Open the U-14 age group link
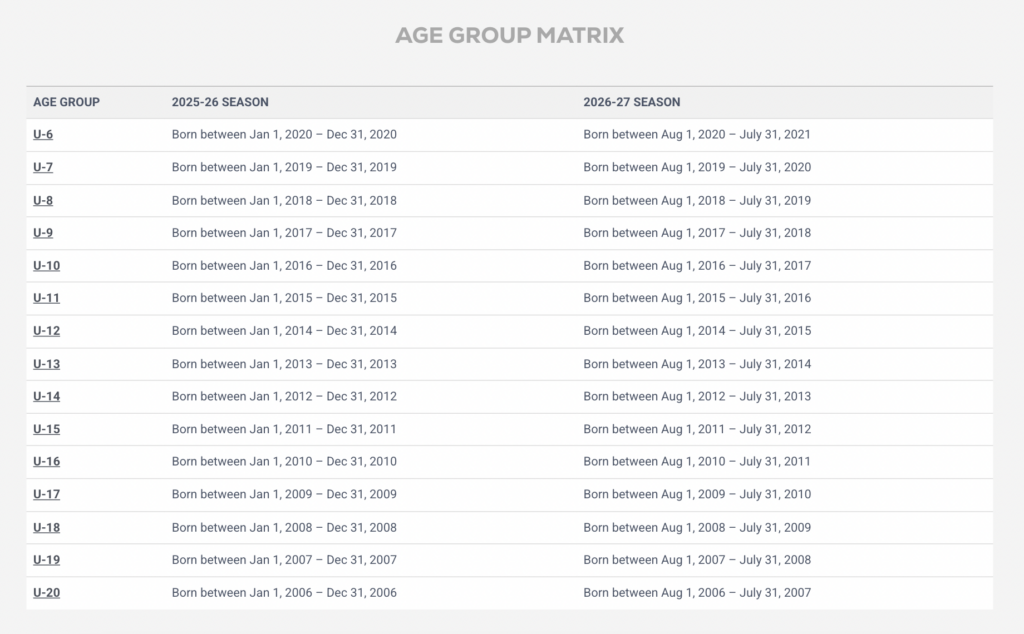The image size is (1024, 634). pyautogui.click(x=46, y=396)
